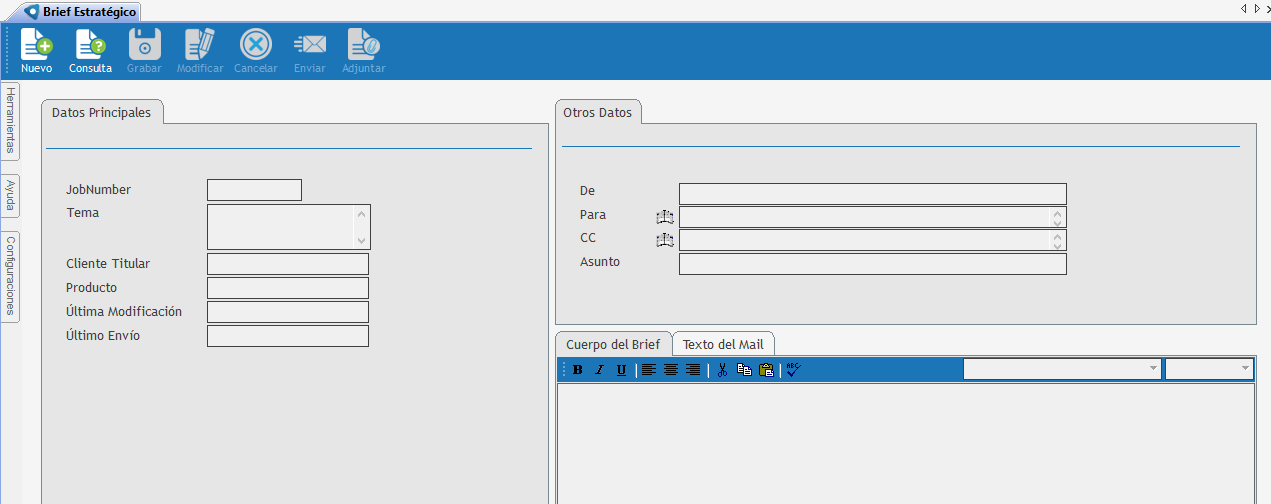The image size is (1271, 504).
Task: Toggle underline formatting in the editor toolbar
Action: point(621,370)
